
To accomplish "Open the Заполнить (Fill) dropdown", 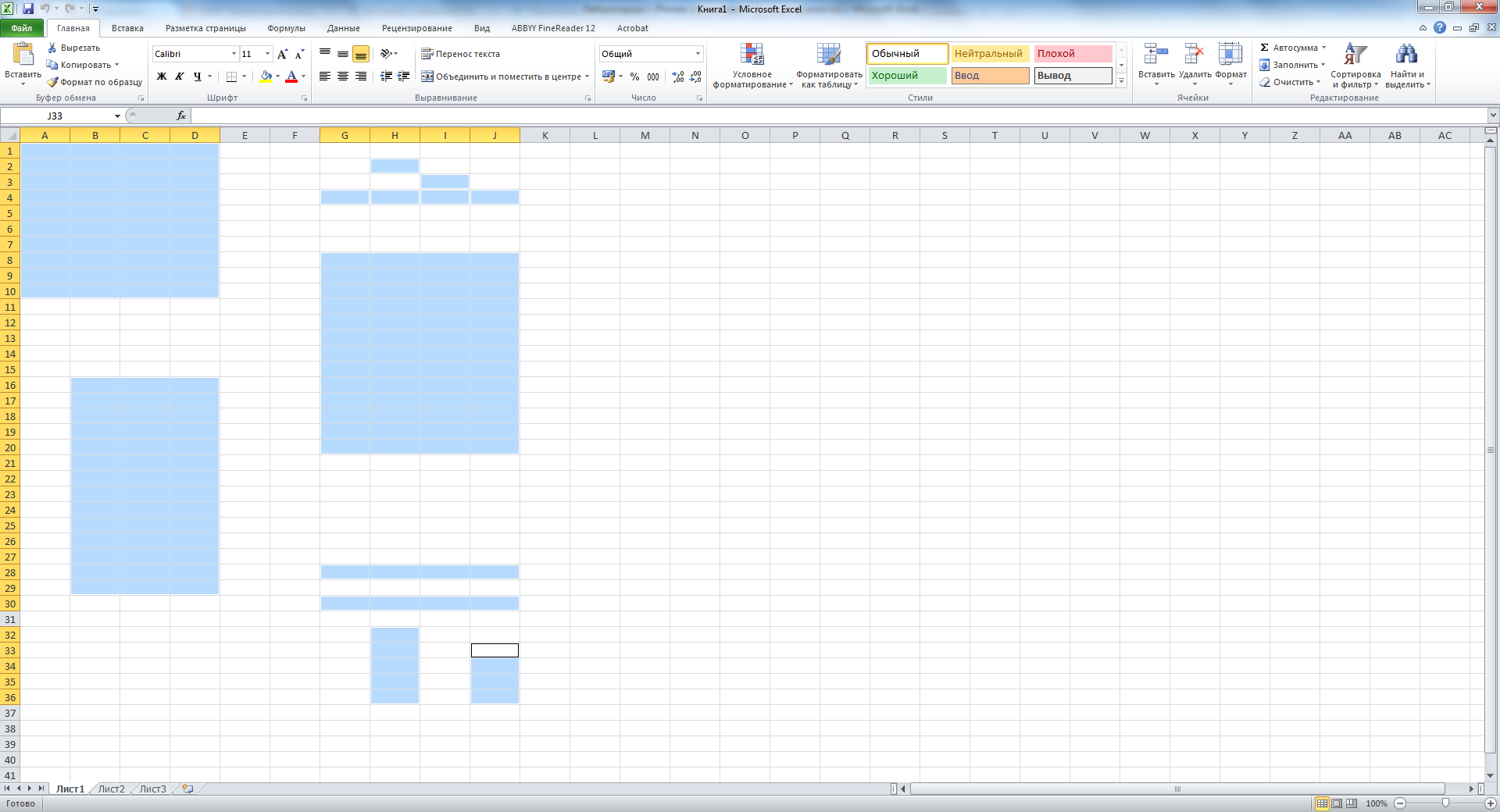I will click(x=1292, y=65).
